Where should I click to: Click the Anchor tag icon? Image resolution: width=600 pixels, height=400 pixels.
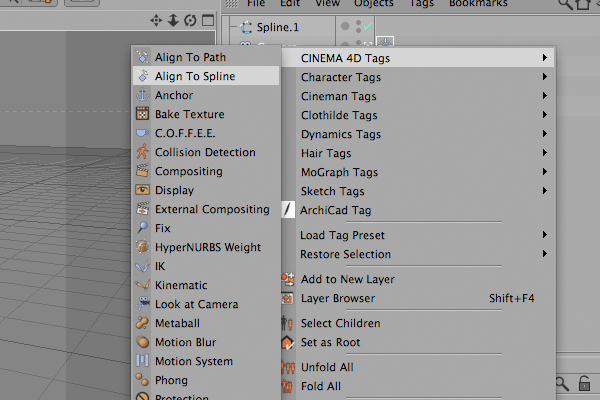coord(142,95)
